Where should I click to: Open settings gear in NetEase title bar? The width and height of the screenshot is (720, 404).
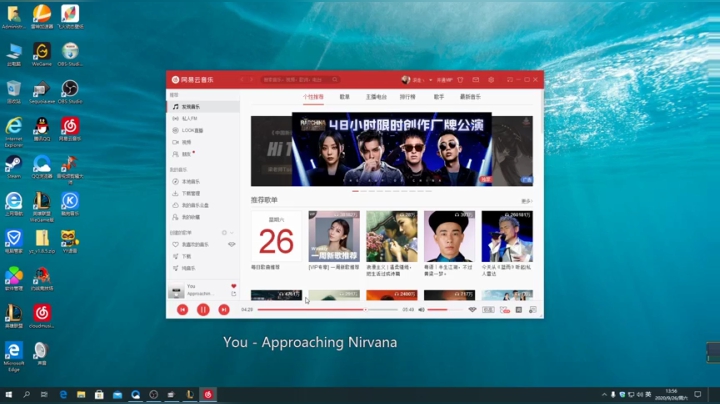tap(491, 80)
